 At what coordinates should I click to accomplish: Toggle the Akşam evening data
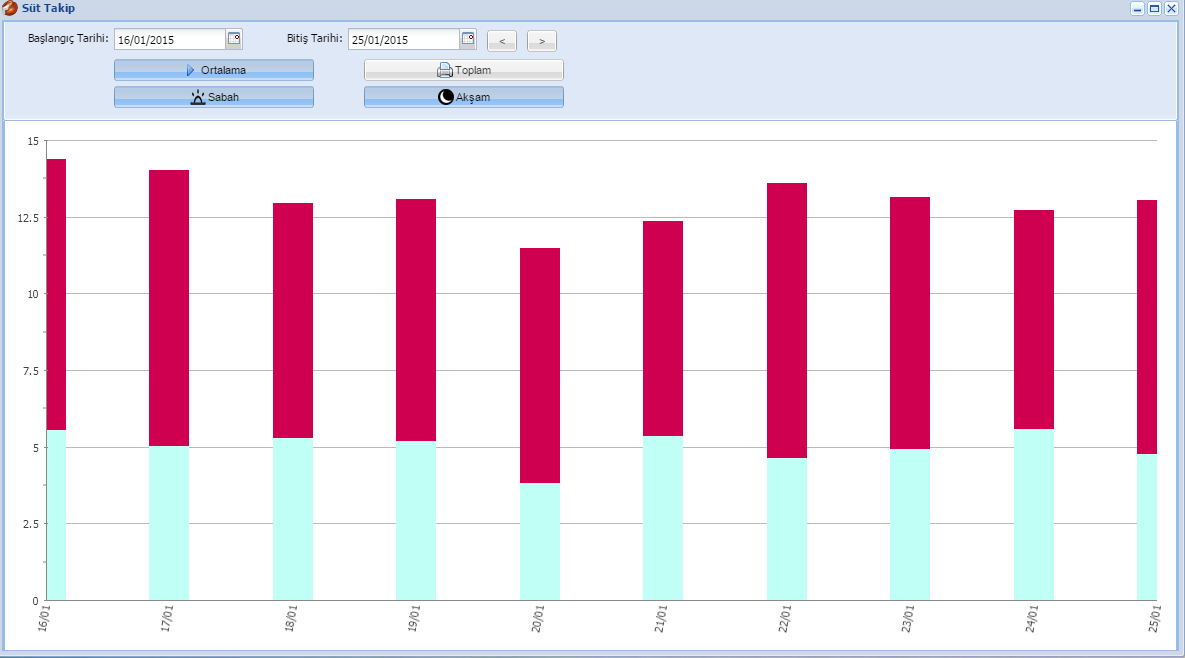point(464,97)
